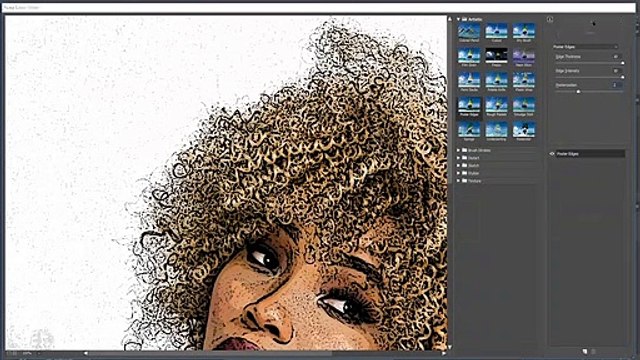
Task: Apply the Palette Knife filter thumbnail
Action: [496, 80]
